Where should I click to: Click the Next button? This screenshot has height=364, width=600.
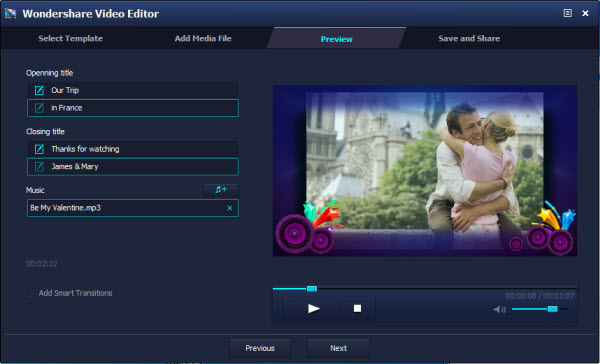coord(338,348)
